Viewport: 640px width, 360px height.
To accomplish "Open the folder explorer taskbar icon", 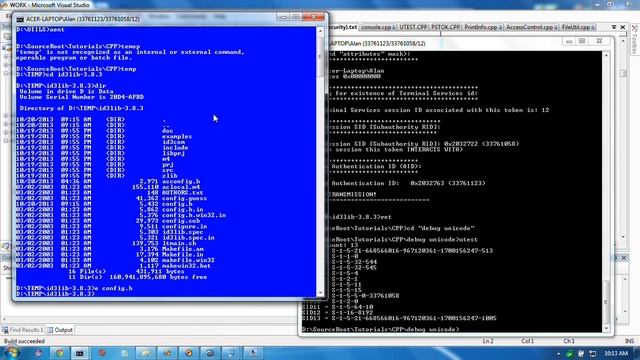I will tap(145, 353).
